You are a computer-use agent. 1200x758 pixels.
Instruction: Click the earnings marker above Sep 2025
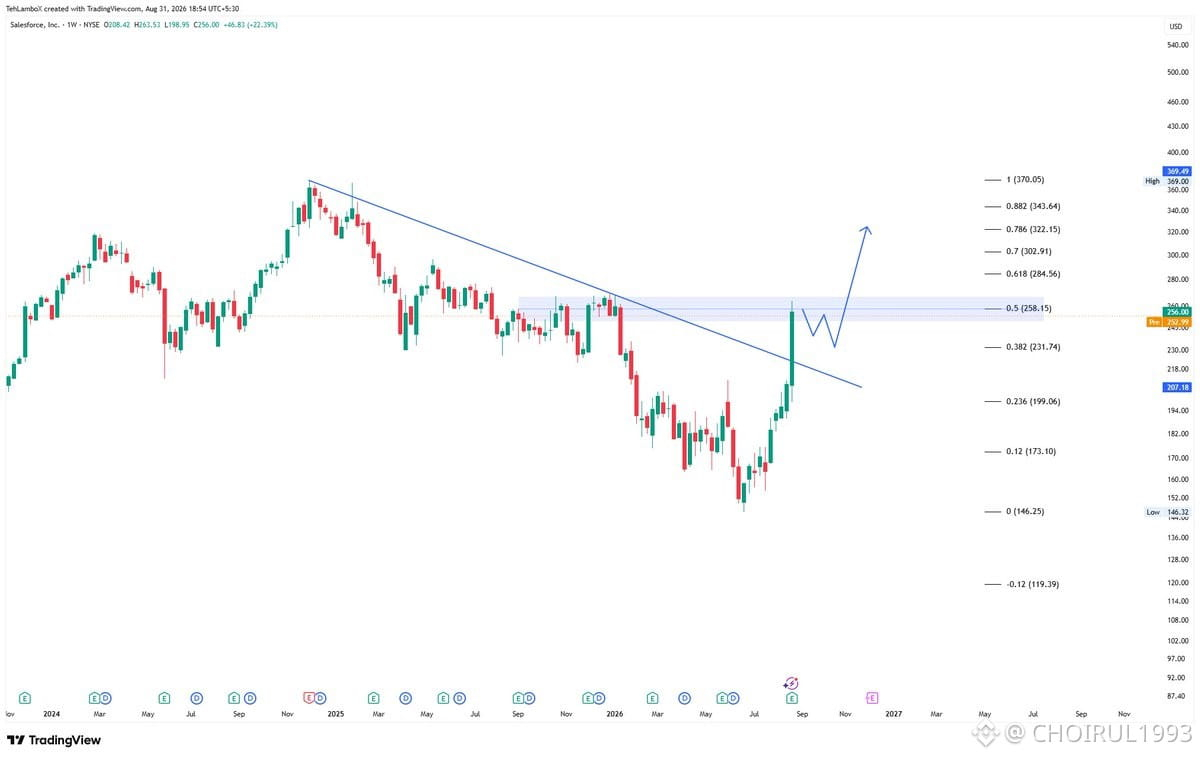tap(518, 698)
